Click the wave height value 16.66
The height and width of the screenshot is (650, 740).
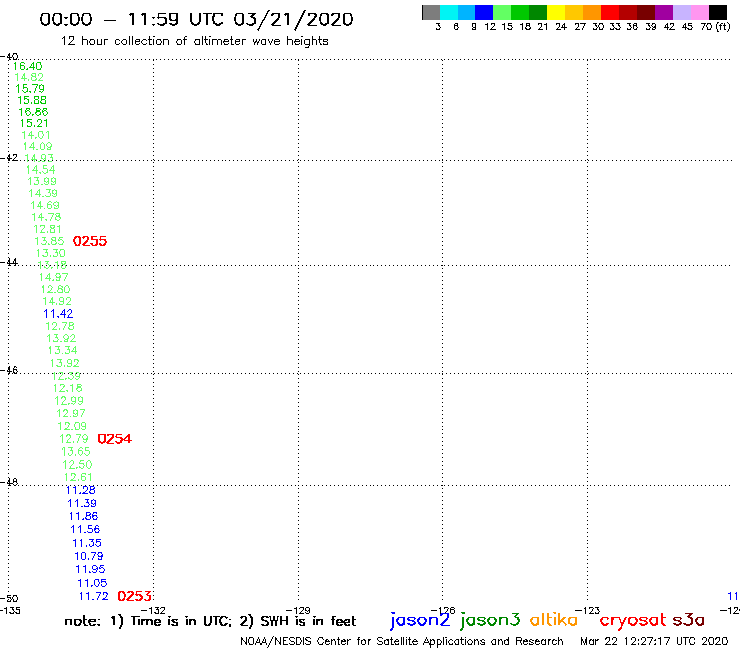(33, 112)
